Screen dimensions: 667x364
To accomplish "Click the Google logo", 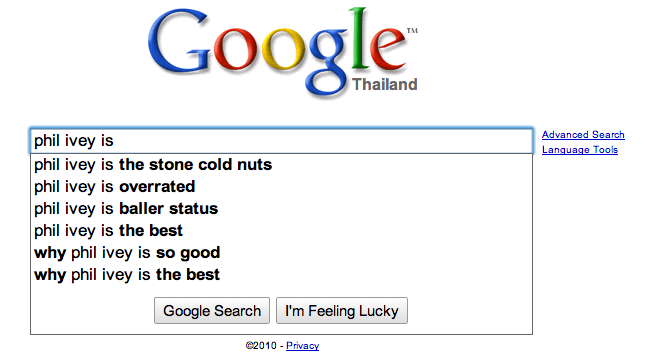I will [282, 52].
